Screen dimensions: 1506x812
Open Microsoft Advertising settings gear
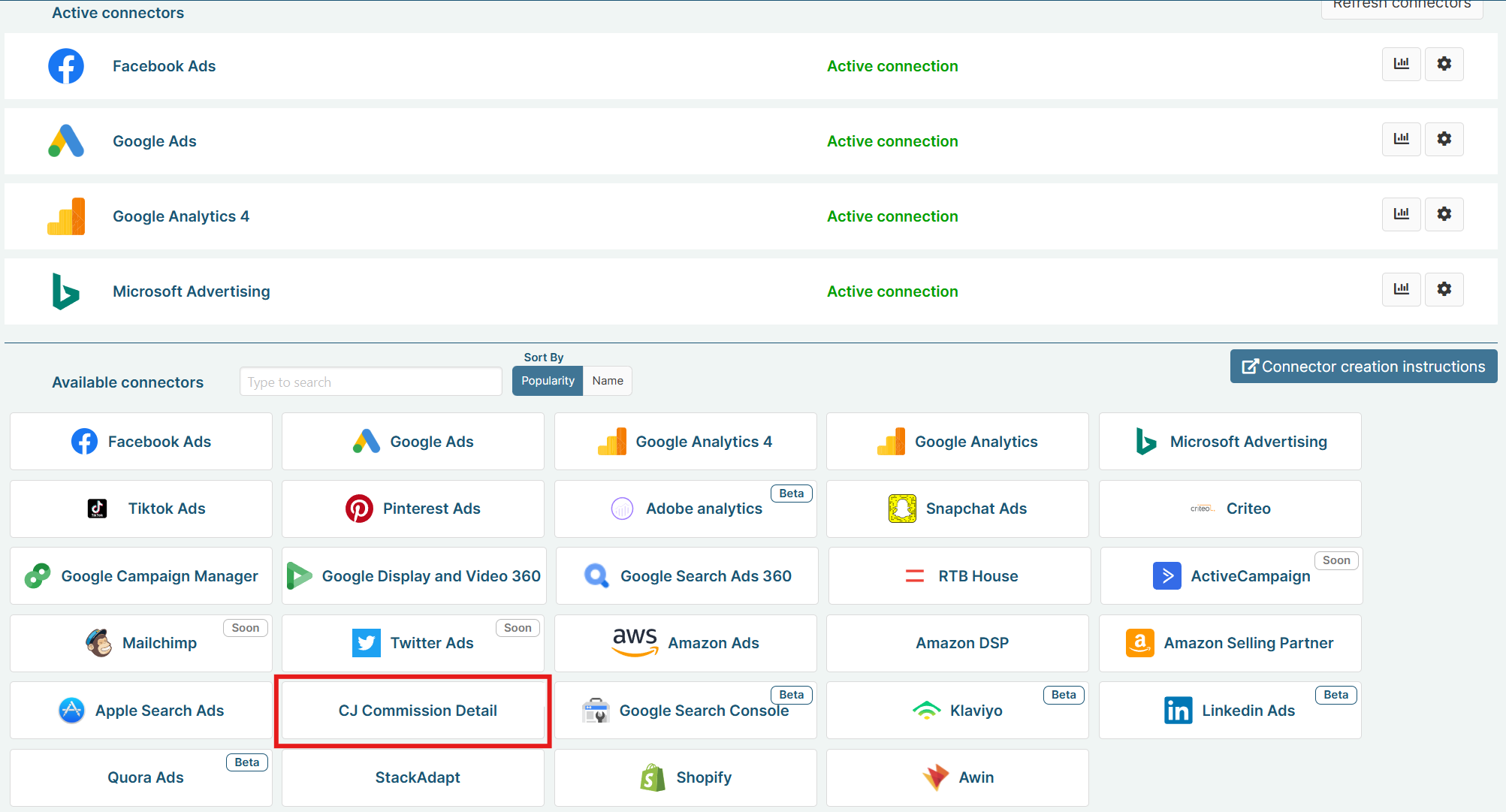tap(1444, 289)
